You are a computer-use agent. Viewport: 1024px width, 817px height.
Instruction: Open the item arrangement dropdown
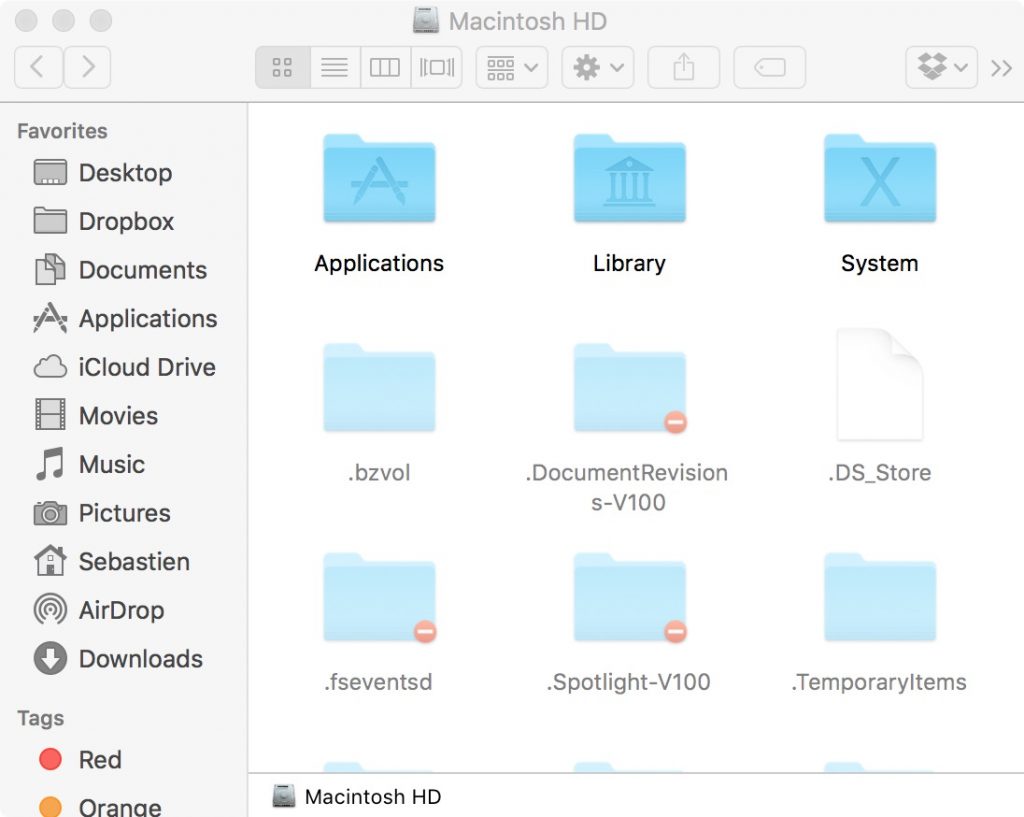click(x=512, y=67)
